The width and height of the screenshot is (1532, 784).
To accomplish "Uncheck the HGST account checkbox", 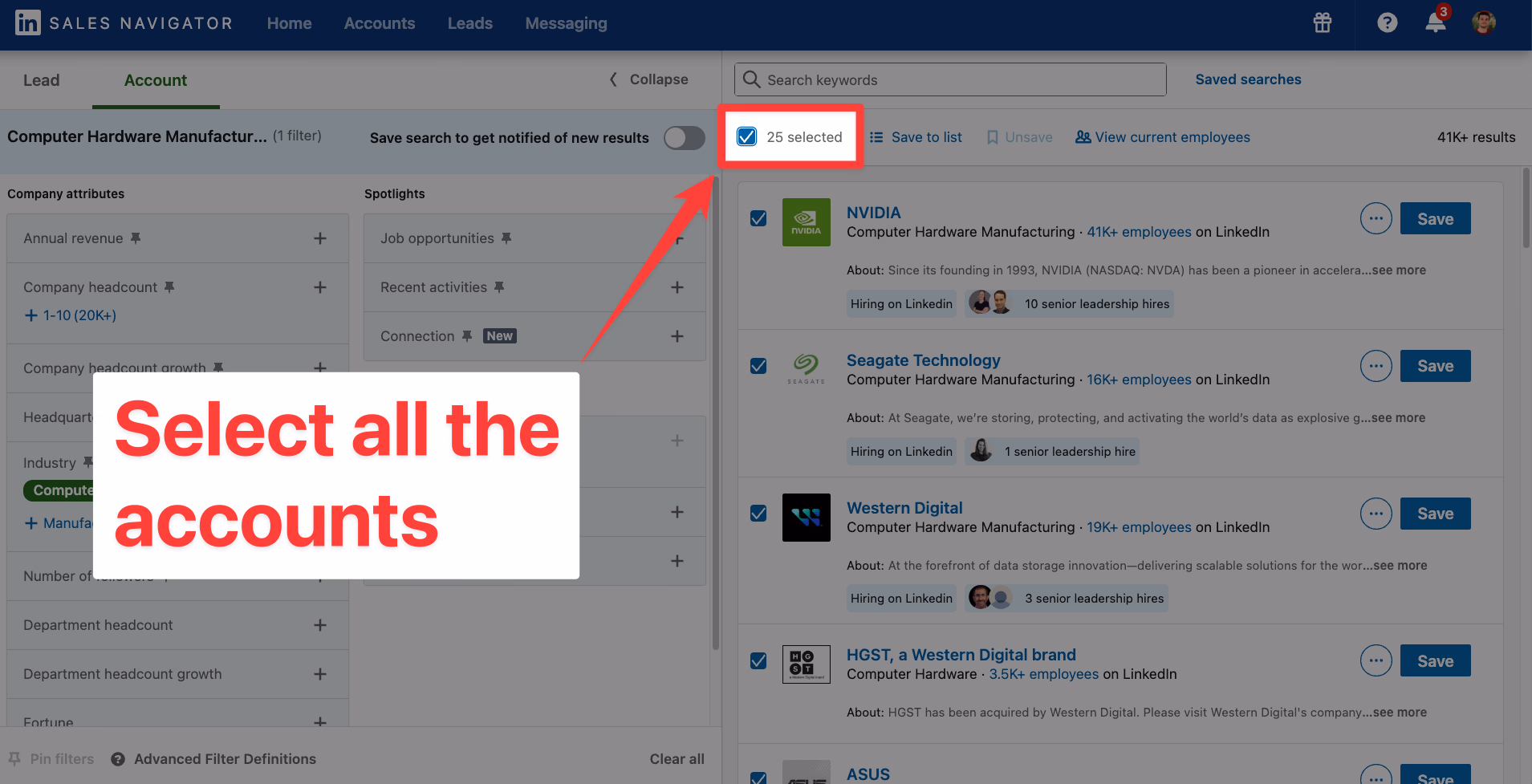I will pos(758,660).
